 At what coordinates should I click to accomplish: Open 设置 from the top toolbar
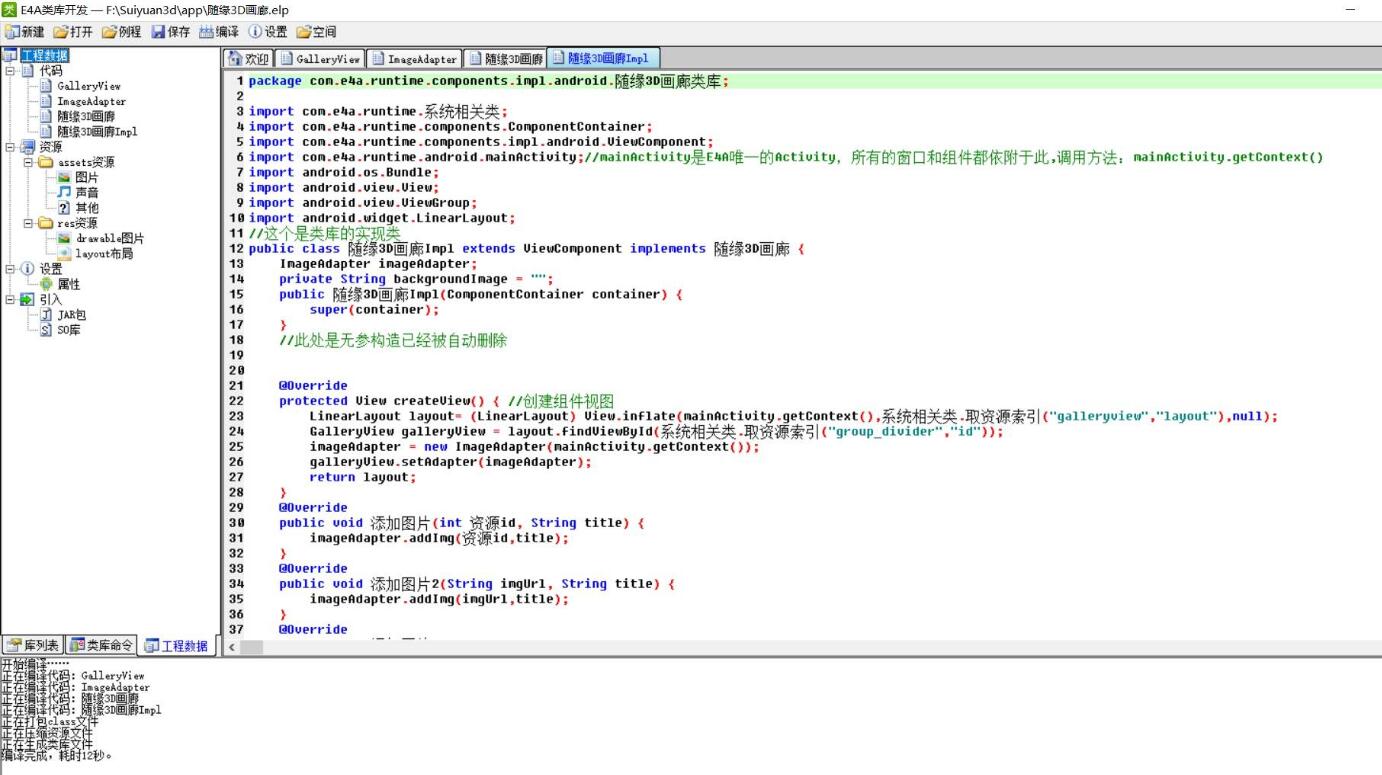click(267, 32)
